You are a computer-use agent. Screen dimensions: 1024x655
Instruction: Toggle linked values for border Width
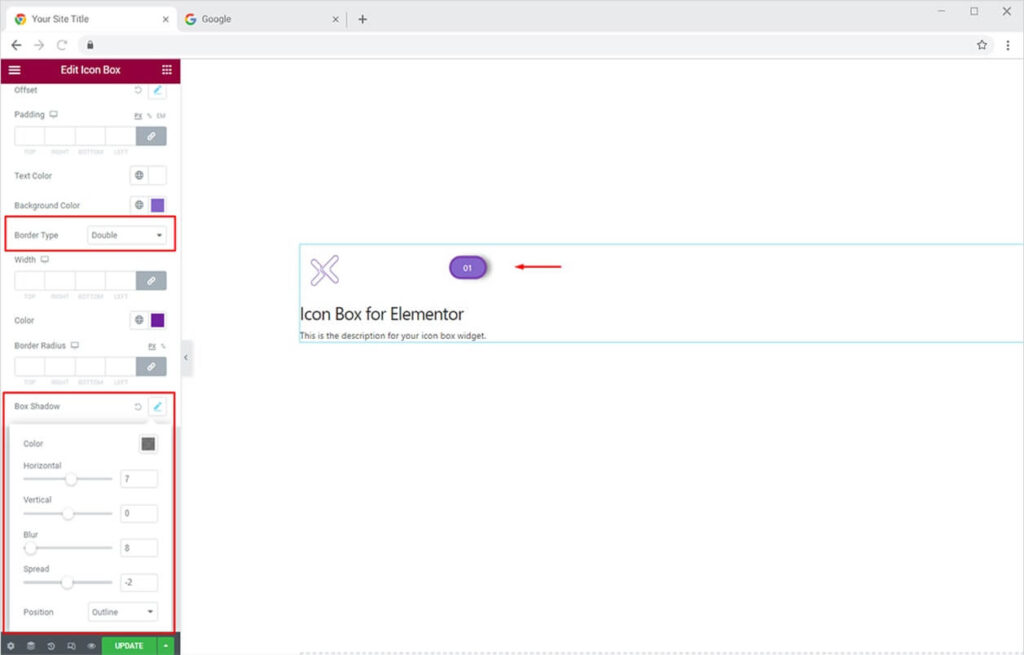coord(151,281)
